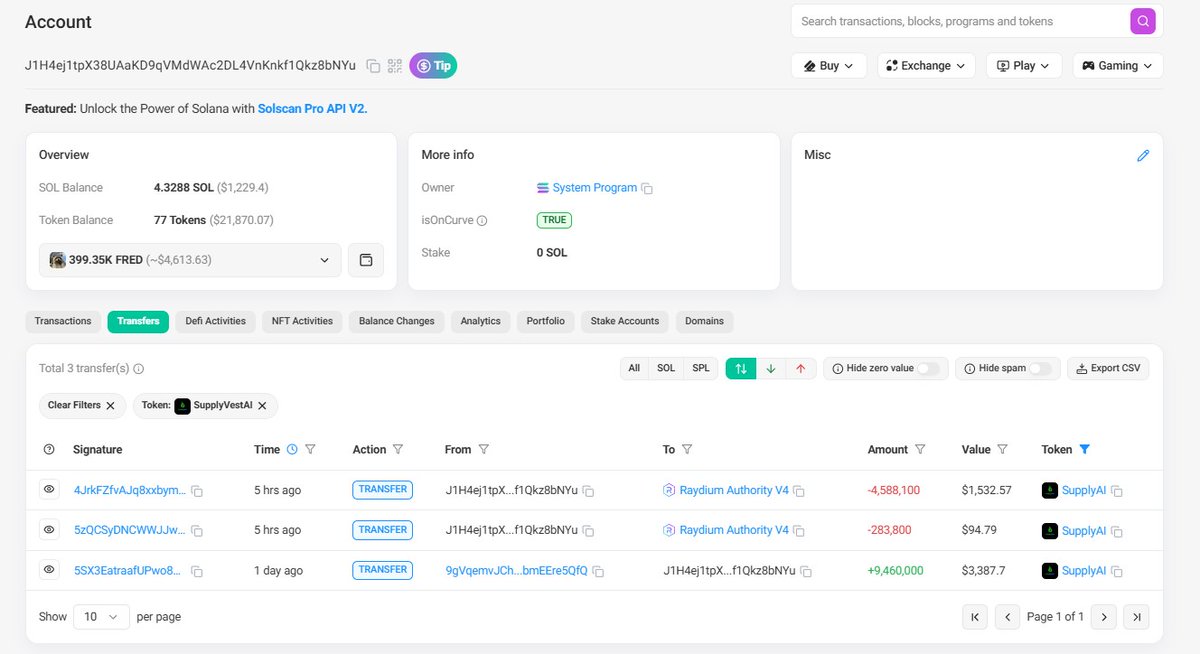This screenshot has width=1200, height=654.
Task: Switch to the Transactions tab
Action: (x=63, y=321)
